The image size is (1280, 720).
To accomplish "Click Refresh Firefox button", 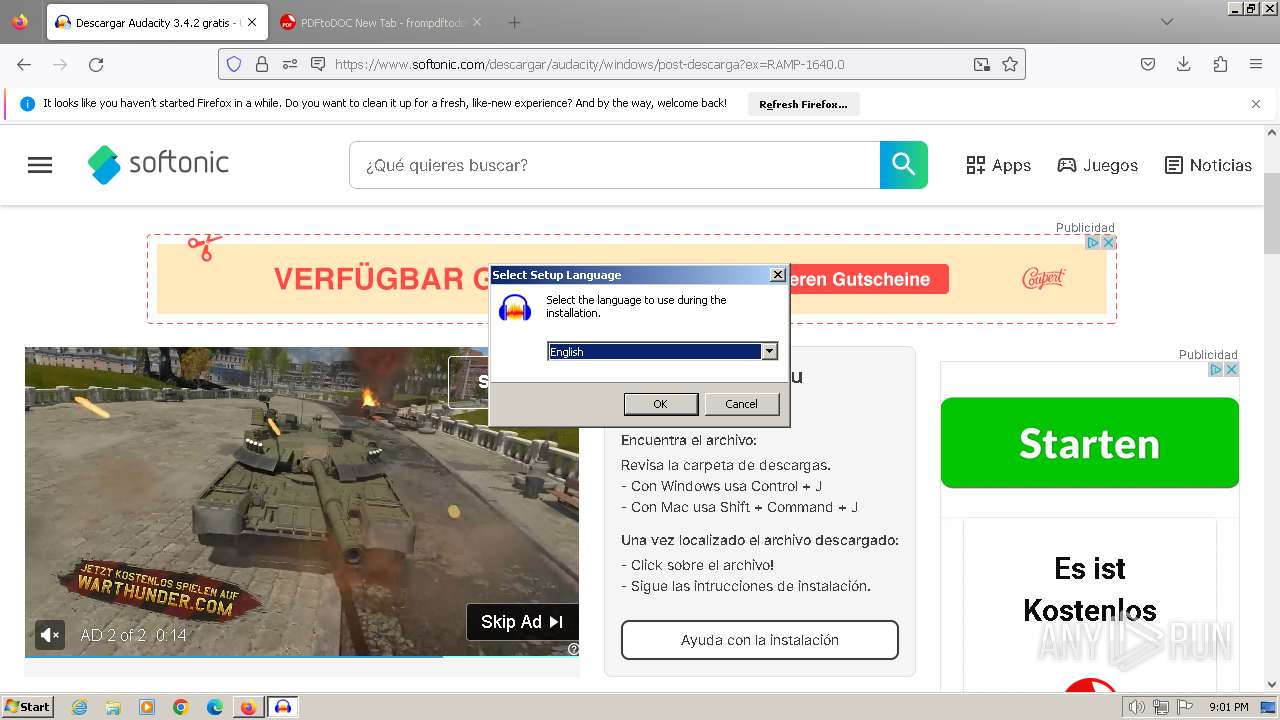I will pyautogui.click(x=803, y=104).
